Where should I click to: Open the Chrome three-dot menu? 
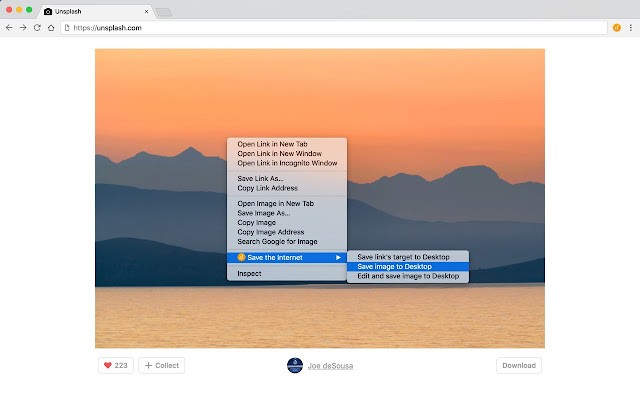coord(629,28)
